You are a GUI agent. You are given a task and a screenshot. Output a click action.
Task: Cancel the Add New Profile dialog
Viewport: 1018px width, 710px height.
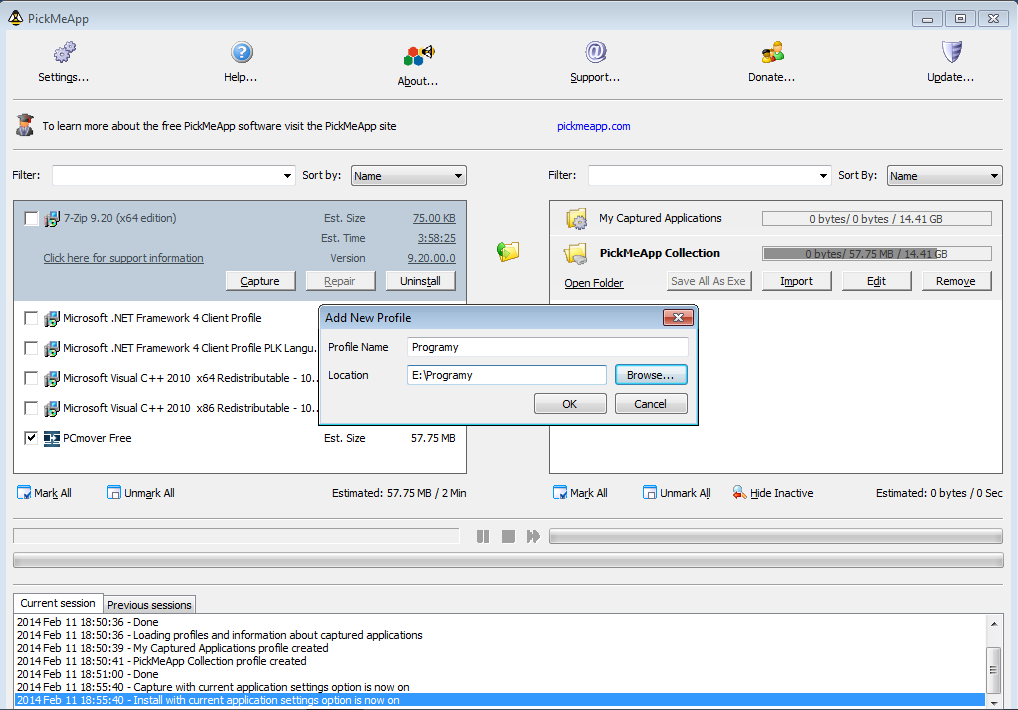pos(651,404)
